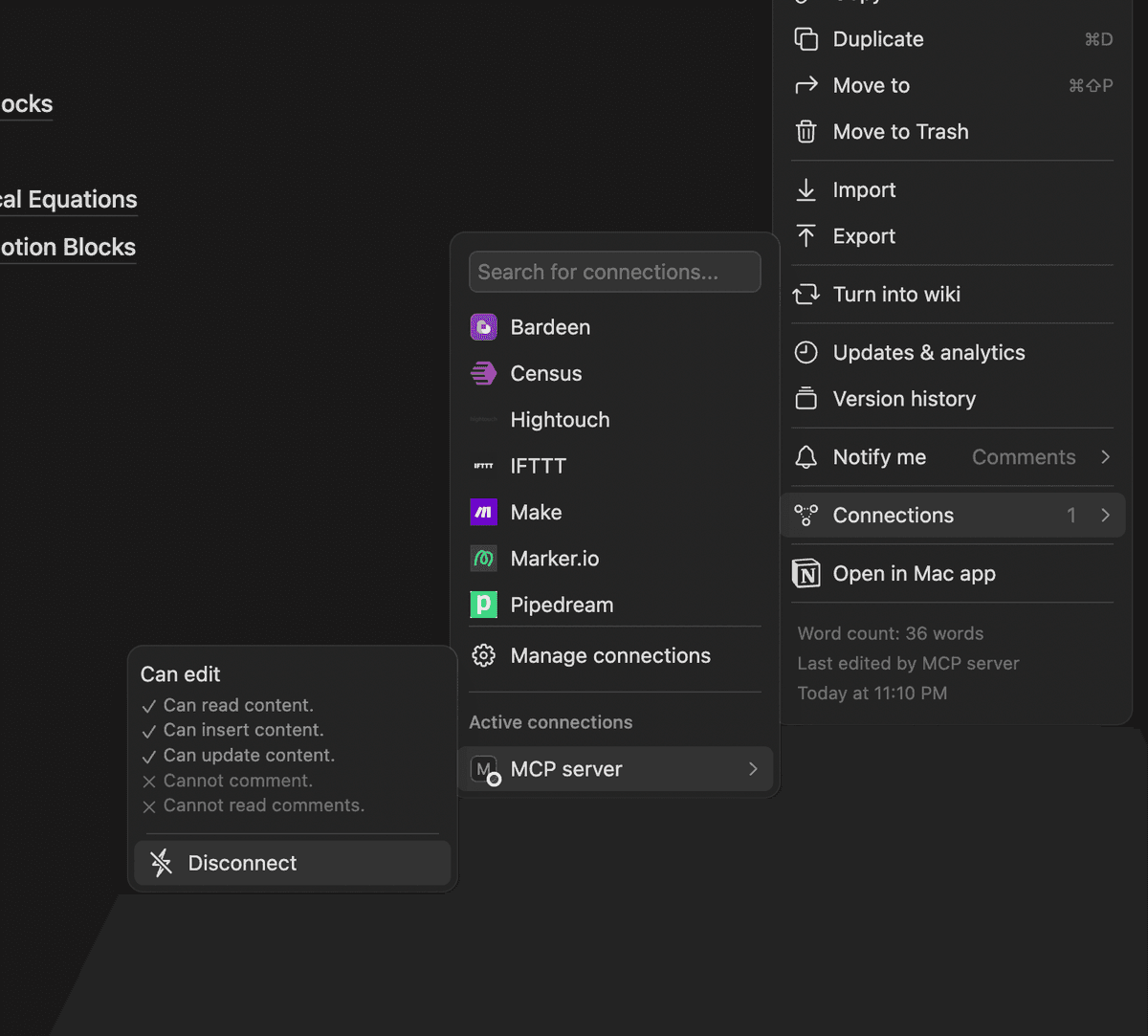Viewport: 1148px width, 1036px height.
Task: Click 'Today at 11:10 PM' timestamp
Action: pyautogui.click(x=872, y=693)
